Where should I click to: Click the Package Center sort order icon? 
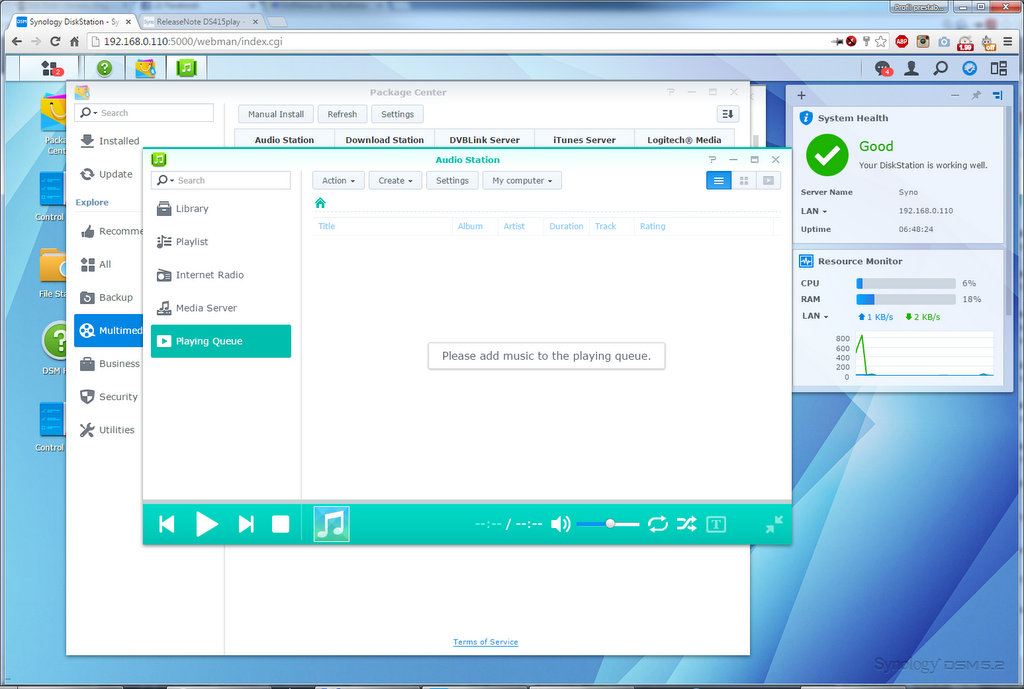coord(728,114)
